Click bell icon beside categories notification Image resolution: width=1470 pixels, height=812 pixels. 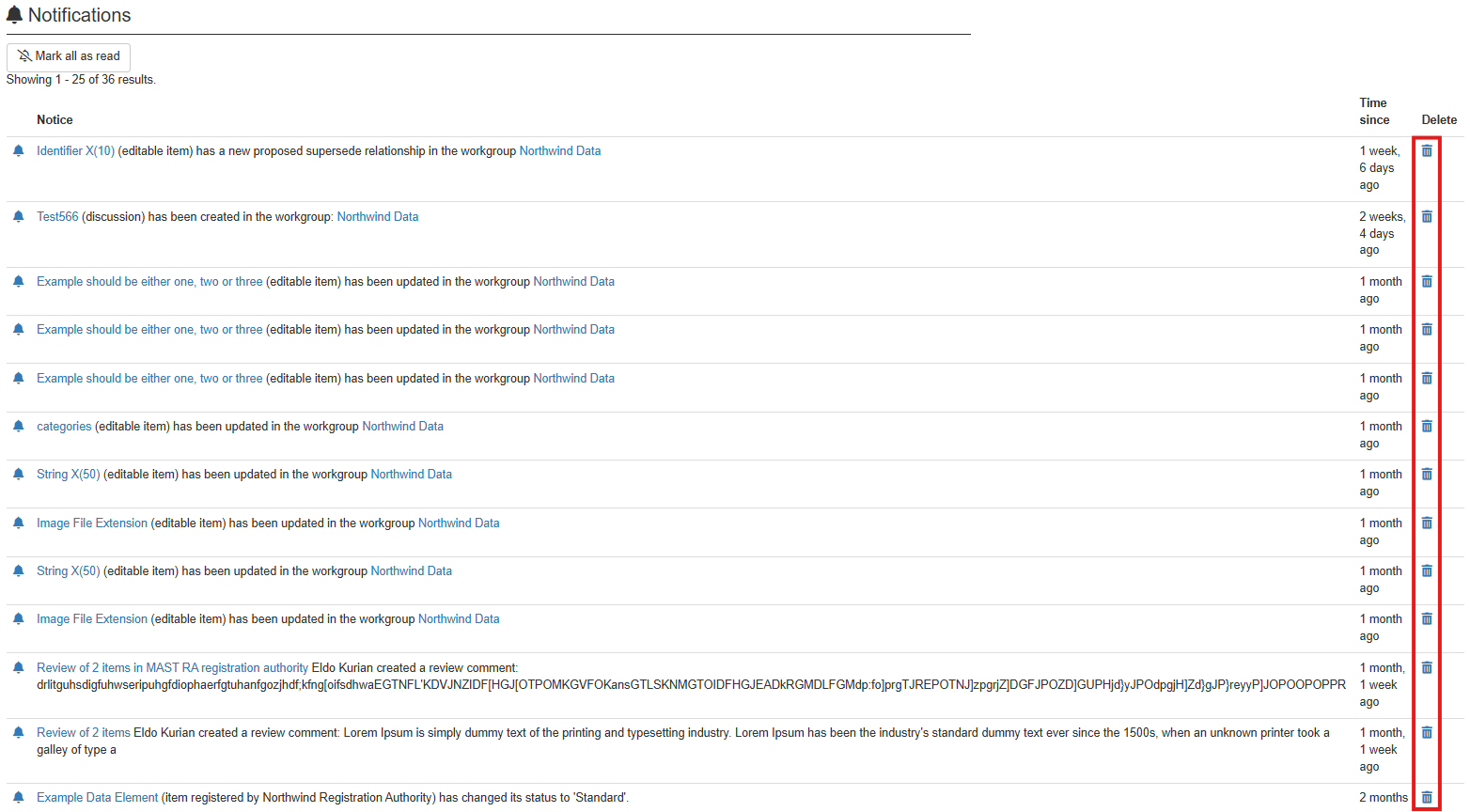pyautogui.click(x=18, y=427)
